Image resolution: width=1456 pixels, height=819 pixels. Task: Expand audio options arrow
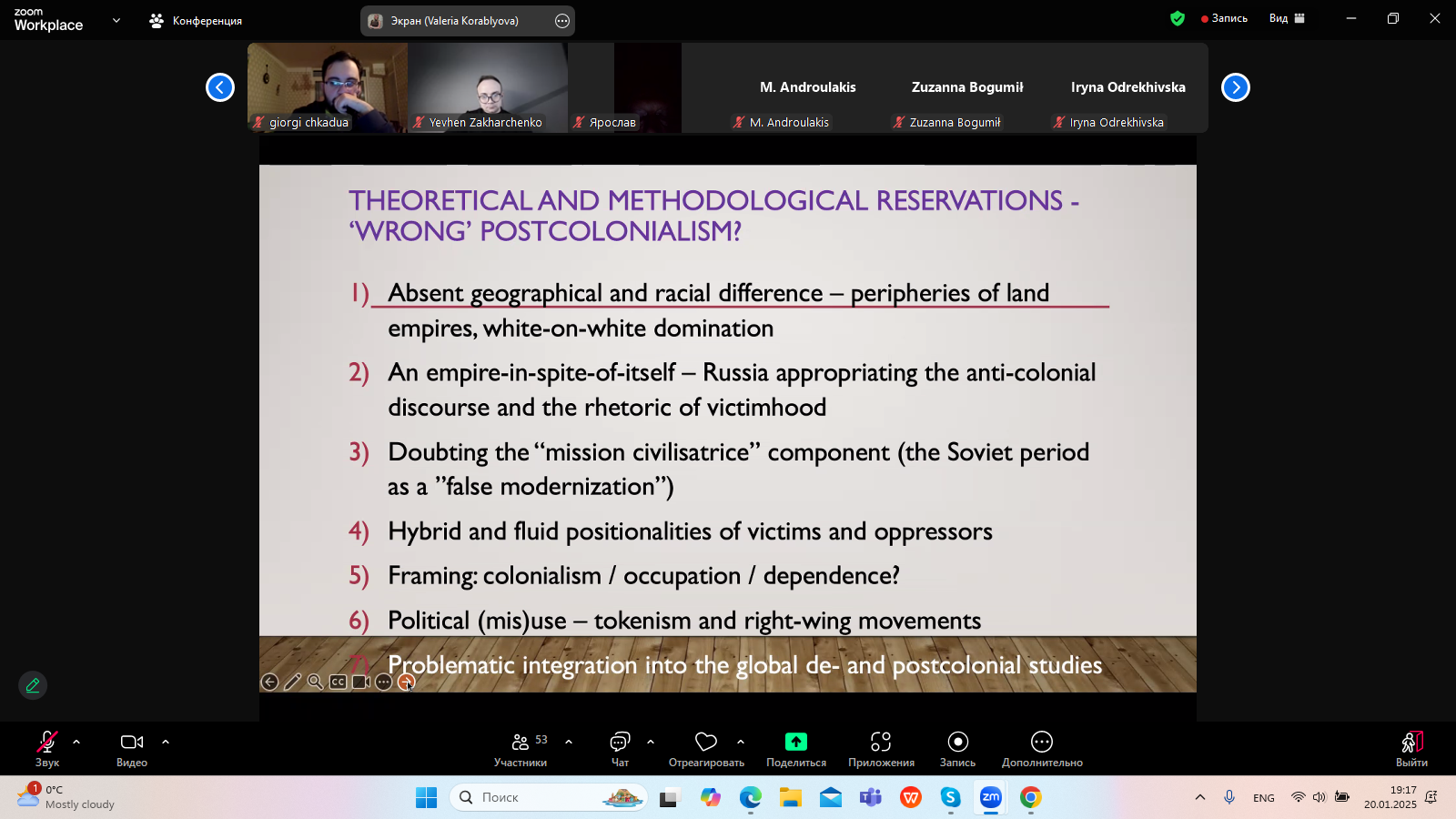pyautogui.click(x=76, y=742)
